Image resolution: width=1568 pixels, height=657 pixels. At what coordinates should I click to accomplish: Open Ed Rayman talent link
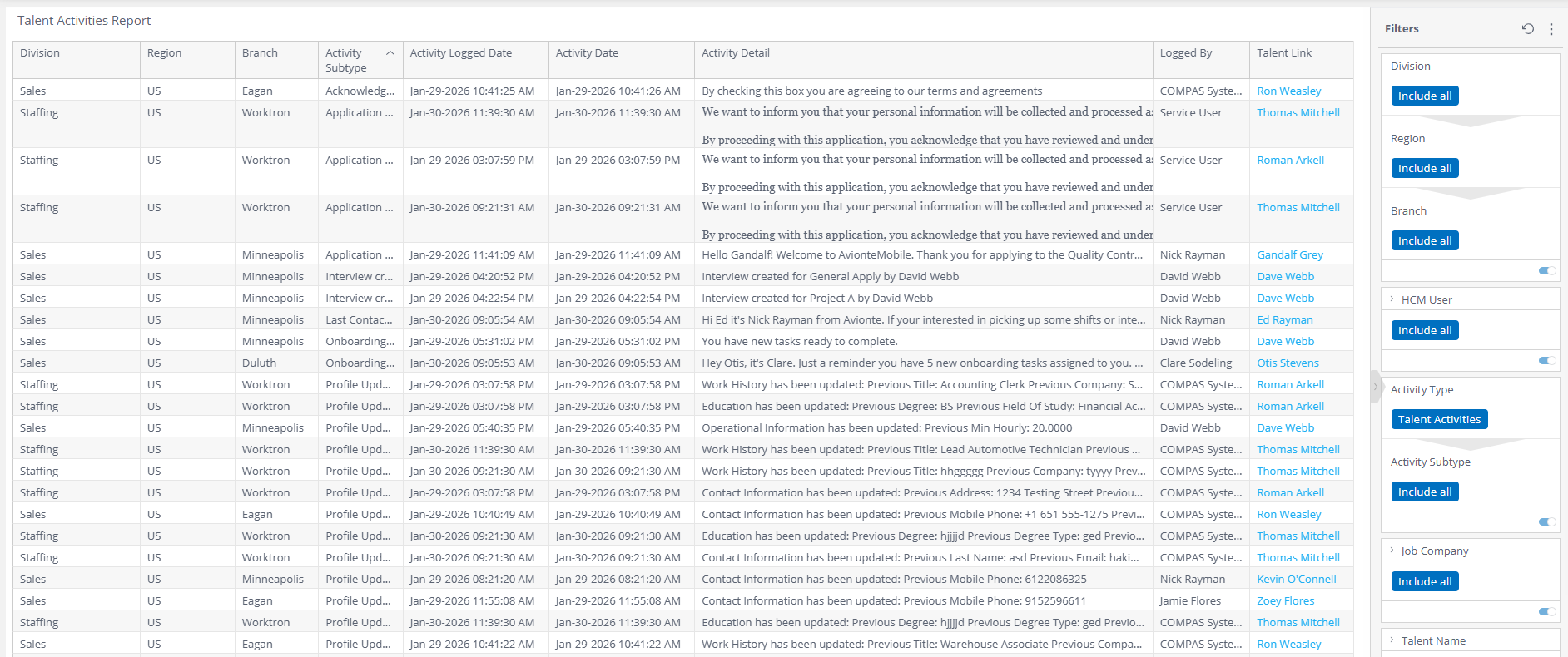point(1284,320)
